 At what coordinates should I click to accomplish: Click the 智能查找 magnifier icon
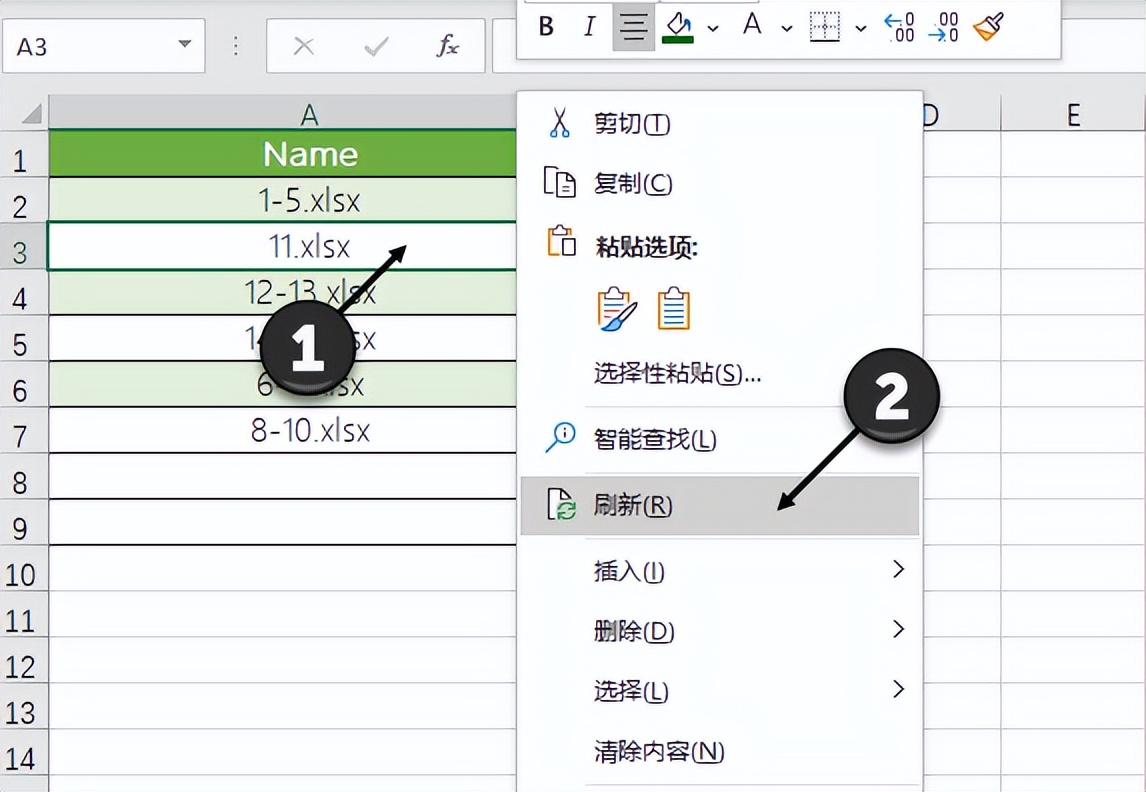(561, 438)
